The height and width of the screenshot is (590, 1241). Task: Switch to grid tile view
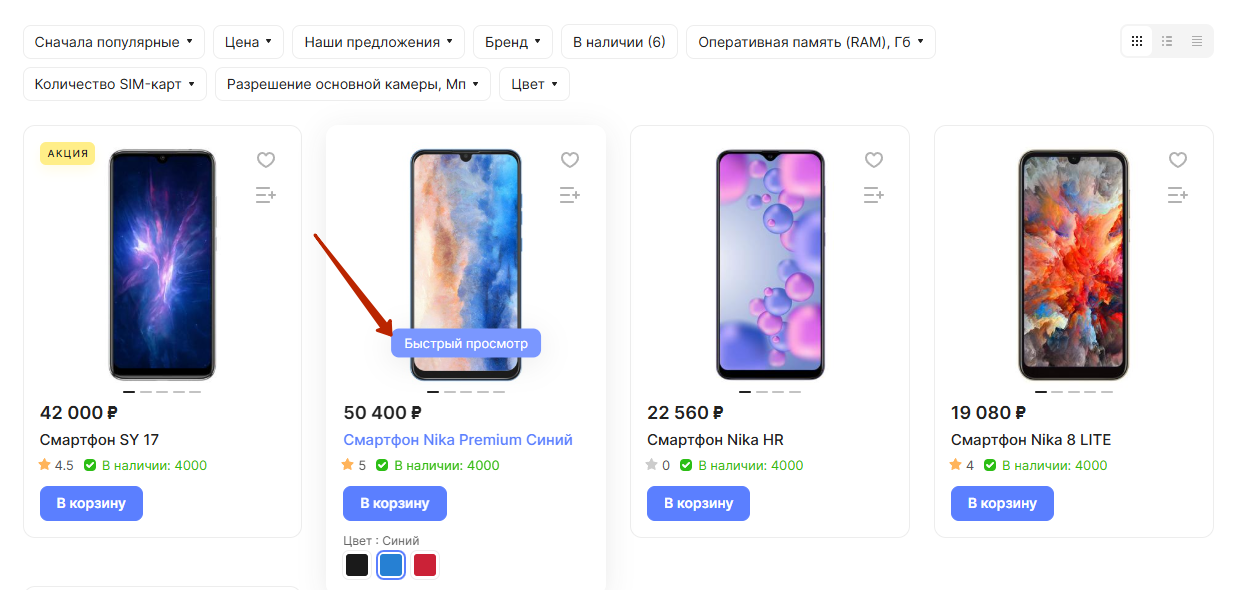click(x=1137, y=41)
